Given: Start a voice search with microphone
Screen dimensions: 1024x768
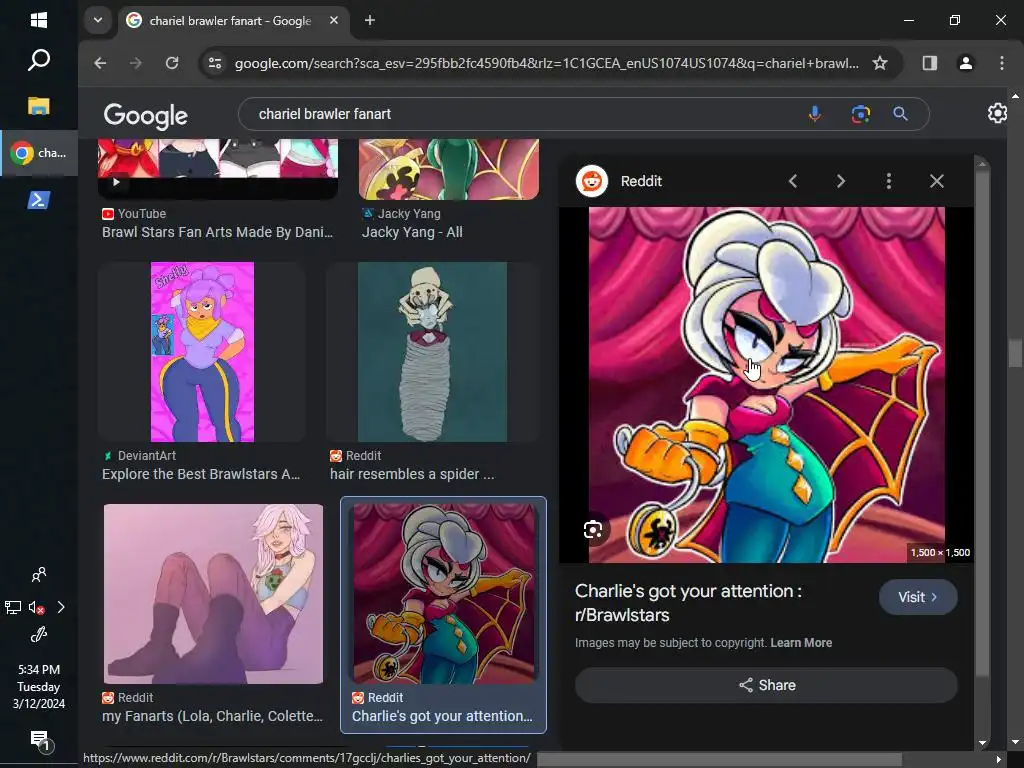Looking at the screenshot, I should [x=814, y=114].
